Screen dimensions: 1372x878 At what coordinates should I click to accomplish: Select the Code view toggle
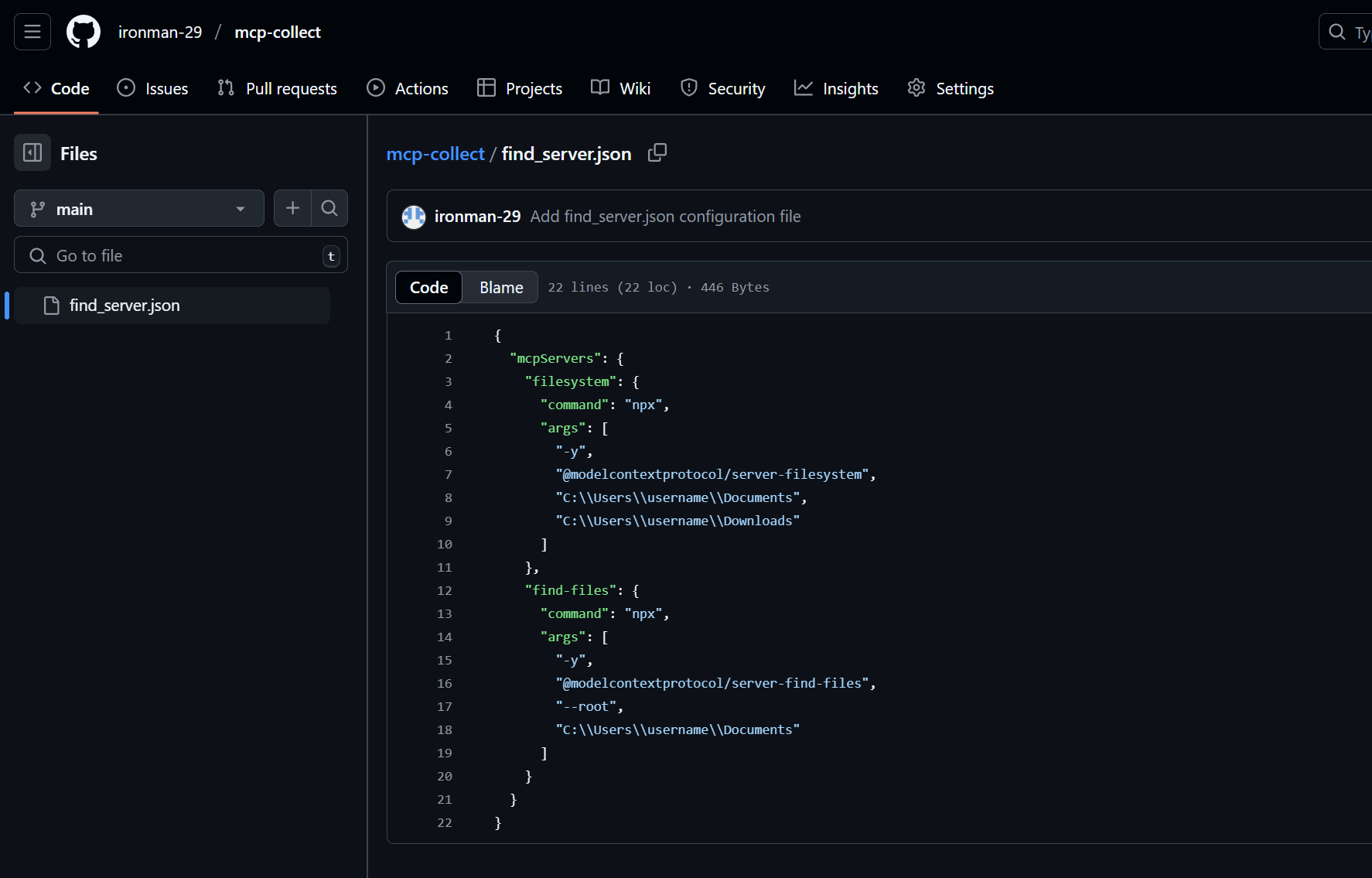[x=429, y=287]
